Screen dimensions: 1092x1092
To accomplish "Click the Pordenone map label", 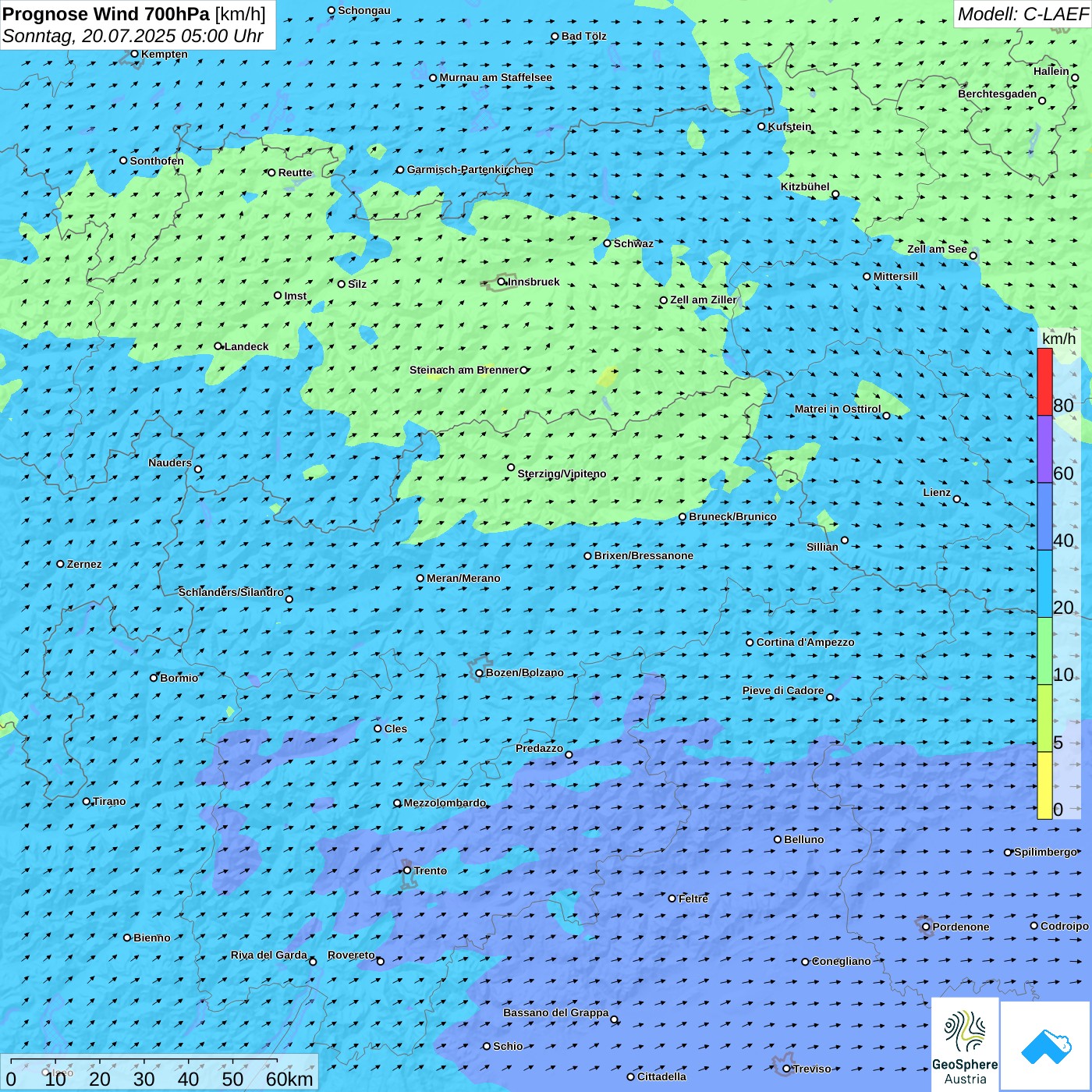I will coord(961,927).
